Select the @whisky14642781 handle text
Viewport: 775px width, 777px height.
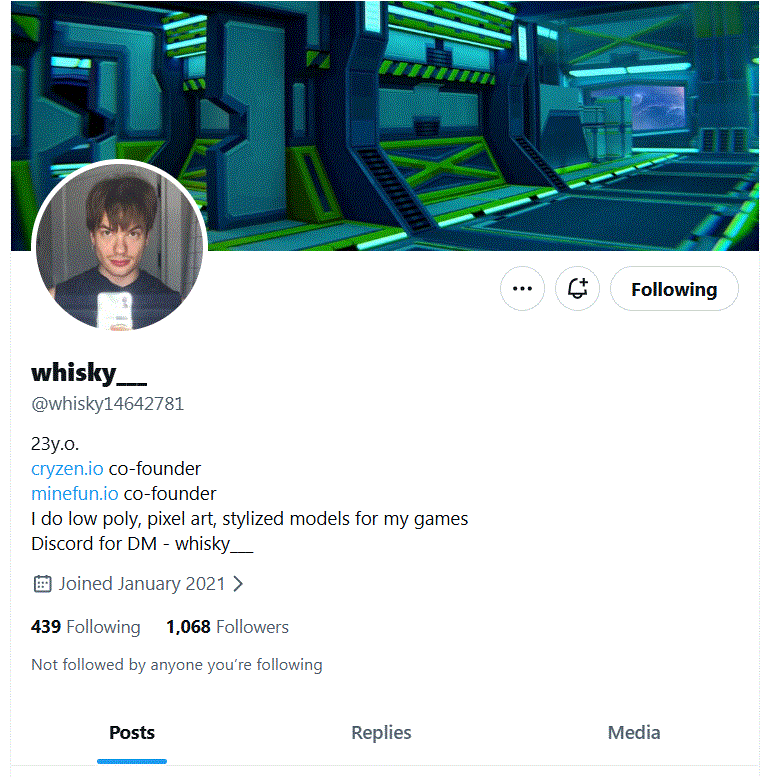pos(108,404)
